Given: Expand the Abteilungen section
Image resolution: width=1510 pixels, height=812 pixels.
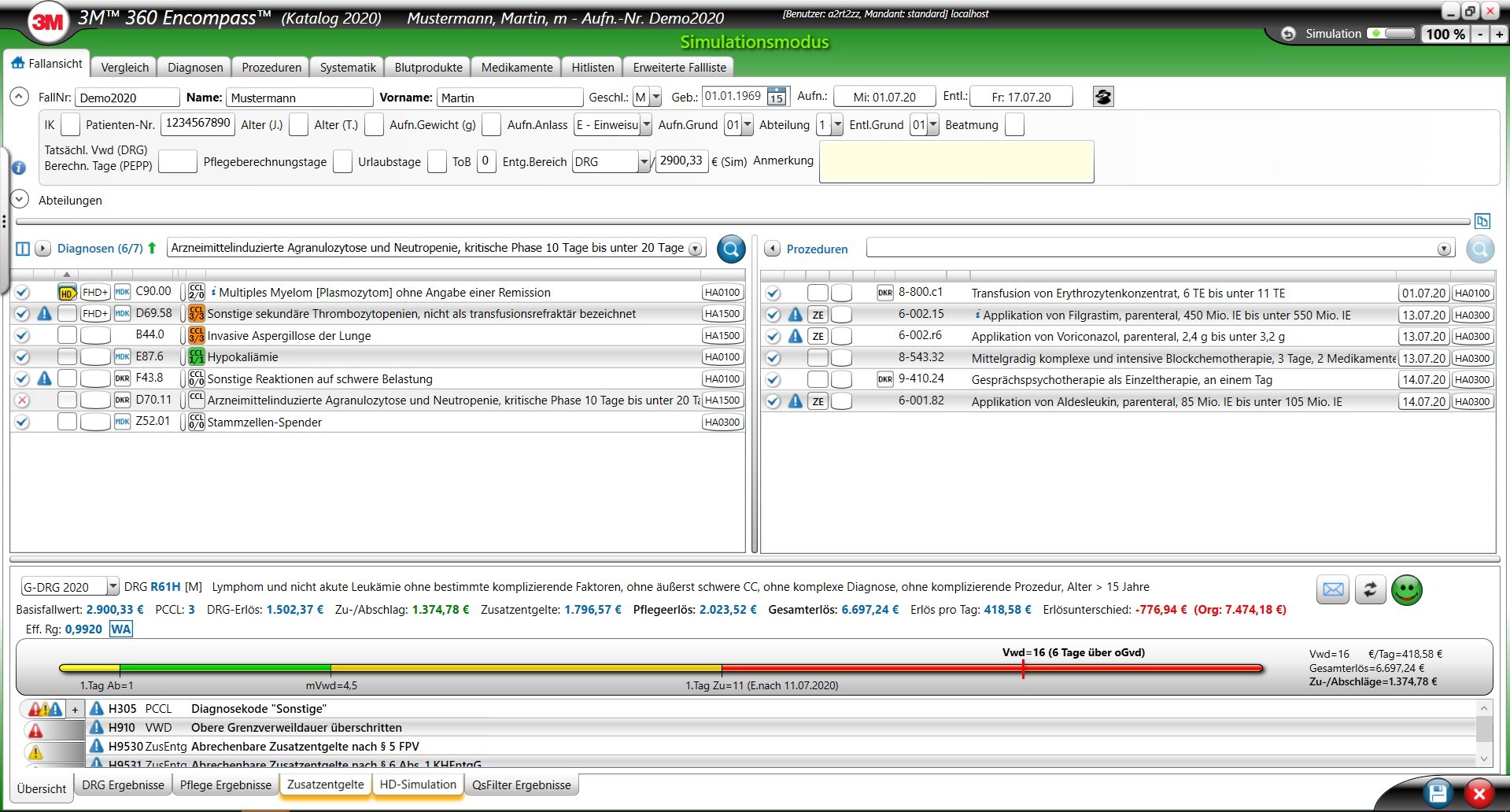Looking at the screenshot, I should pyautogui.click(x=19, y=200).
